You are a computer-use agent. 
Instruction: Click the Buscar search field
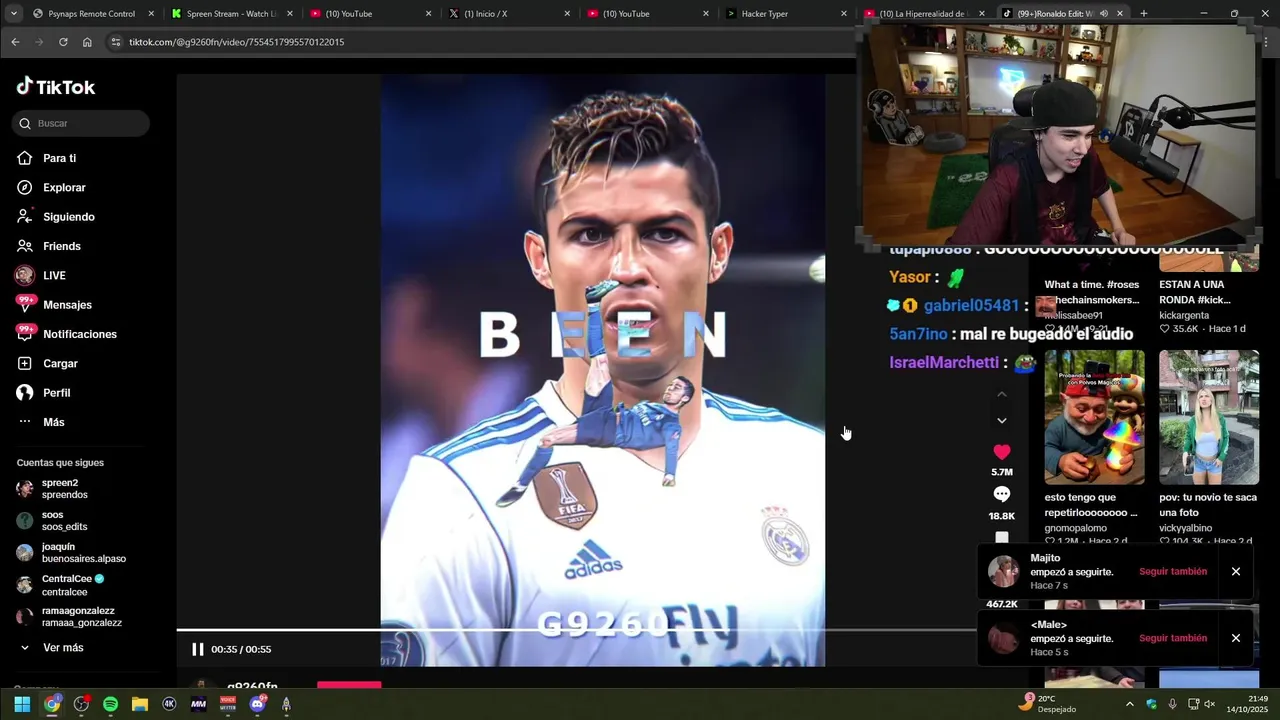pos(81,123)
